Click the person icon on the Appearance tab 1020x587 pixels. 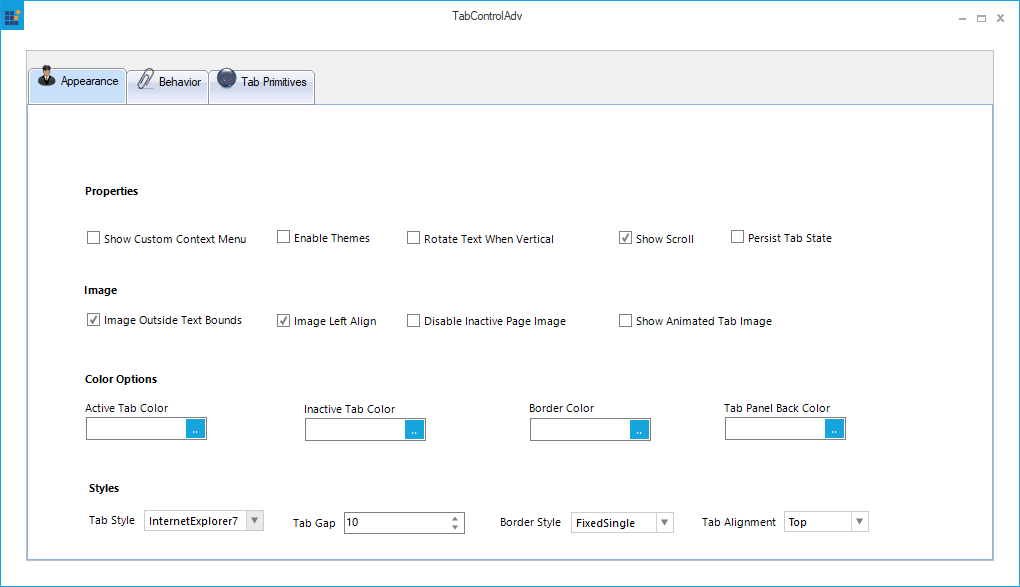(47, 76)
